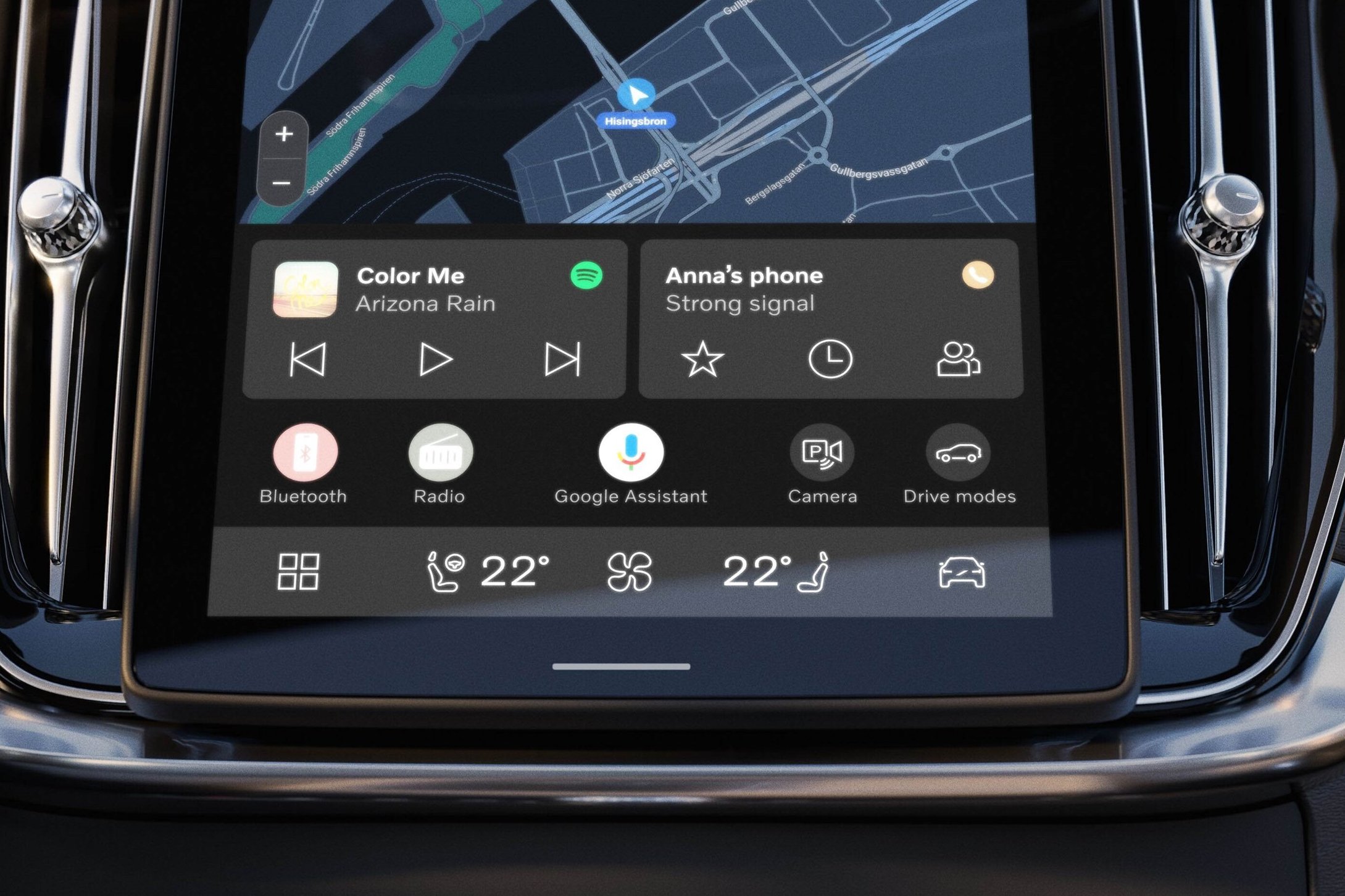Expand the app grid panel icon
The width and height of the screenshot is (1345, 896).
pos(298,572)
